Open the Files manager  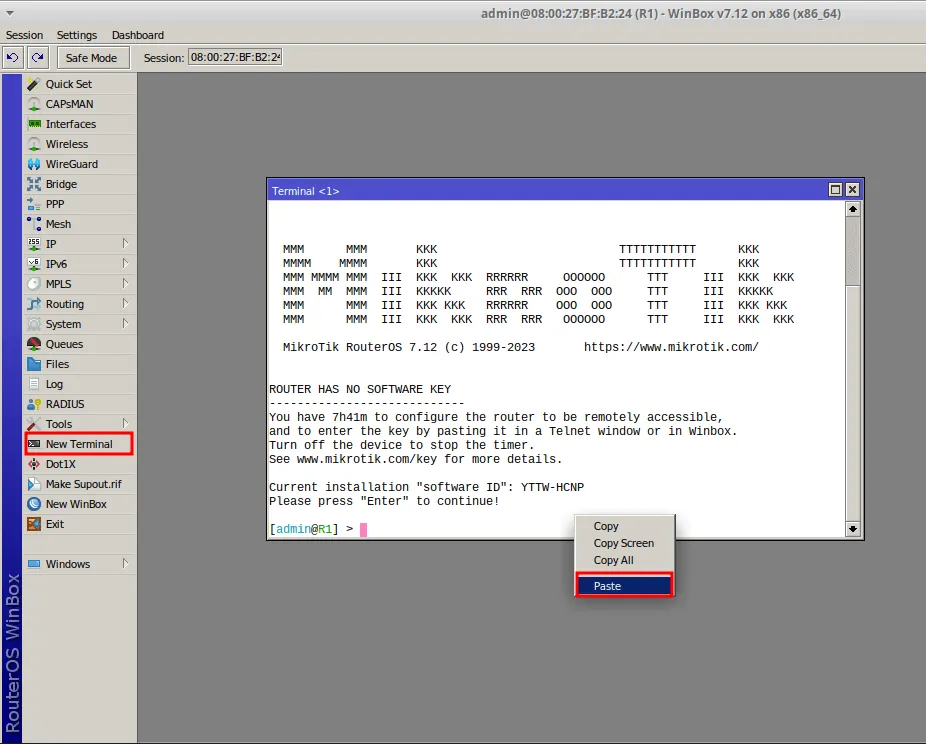point(79,364)
